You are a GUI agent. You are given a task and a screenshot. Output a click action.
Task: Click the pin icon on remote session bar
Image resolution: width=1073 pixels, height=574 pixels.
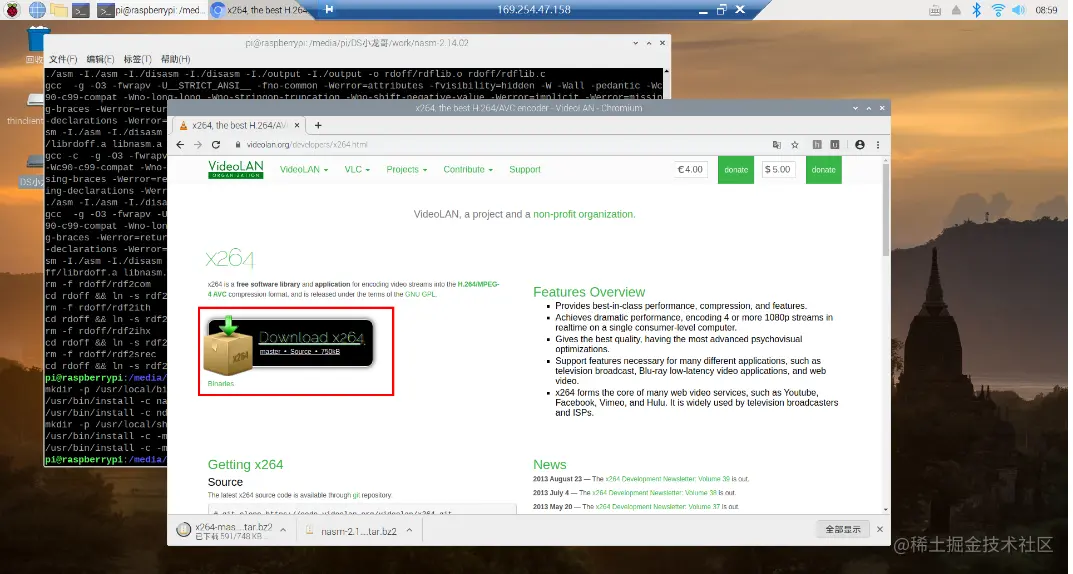[330, 10]
